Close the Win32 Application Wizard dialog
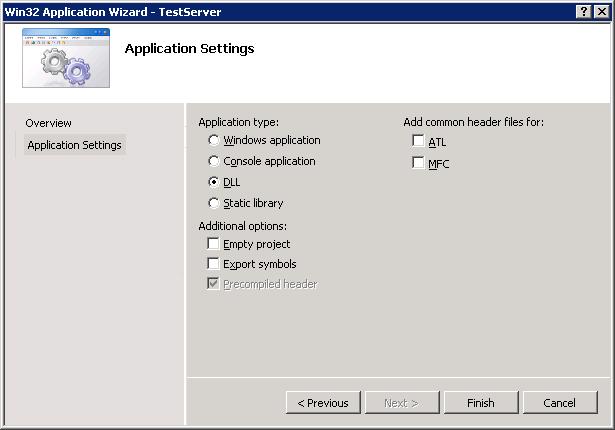This screenshot has height=430, width=615. pyautogui.click(x=602, y=11)
